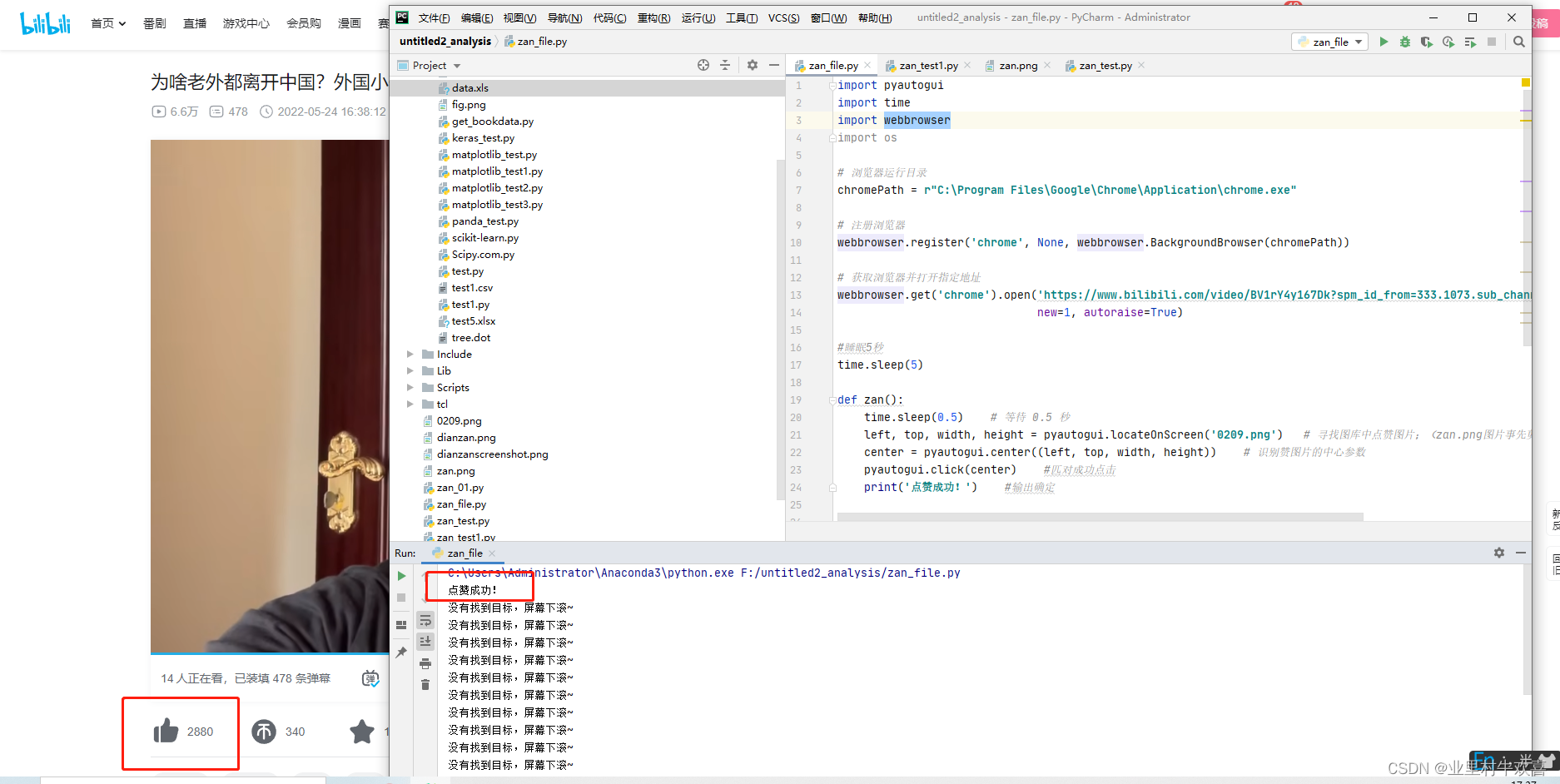Click the untitled2_analysis breadcrumb
This screenshot has height=784, width=1560.
pos(445,42)
